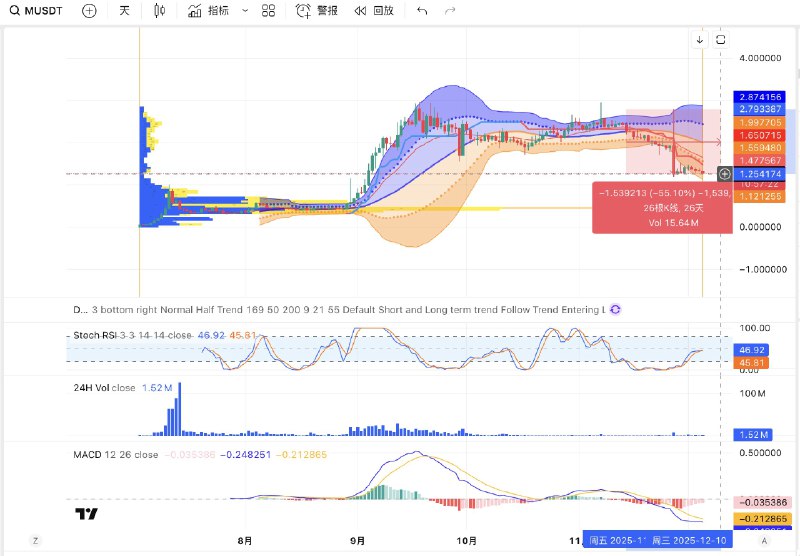Click the purple refresh icon after indicator name
Viewport: 800px width, 556px height.
tap(615, 310)
